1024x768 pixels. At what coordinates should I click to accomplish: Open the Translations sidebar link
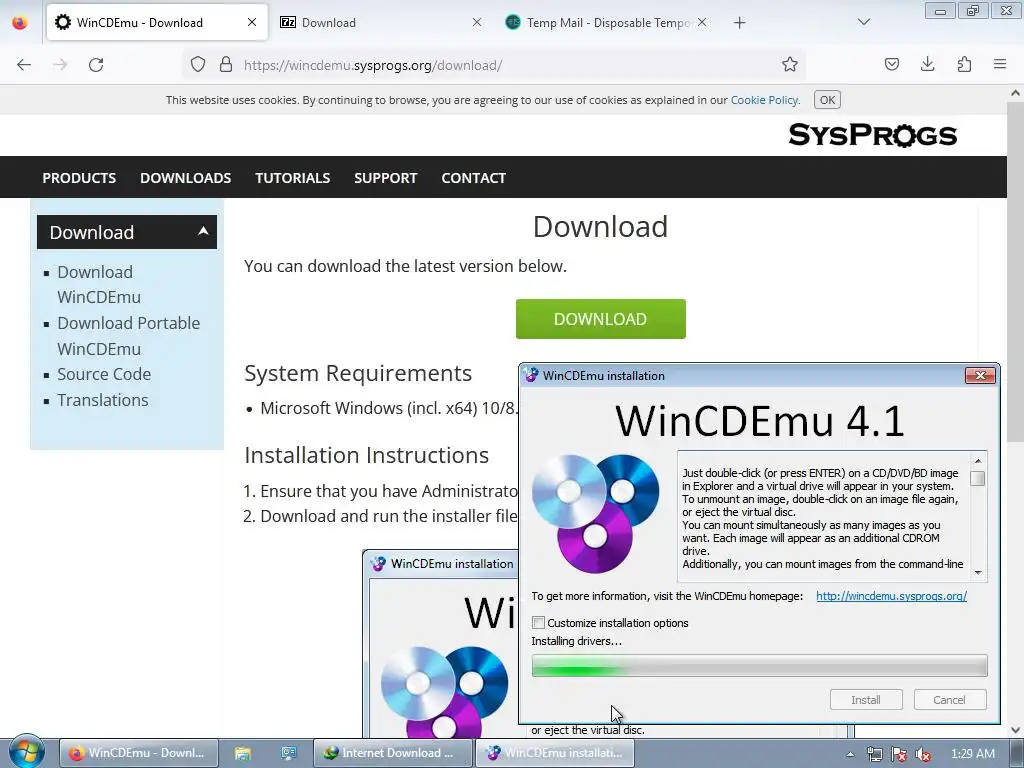(x=103, y=400)
